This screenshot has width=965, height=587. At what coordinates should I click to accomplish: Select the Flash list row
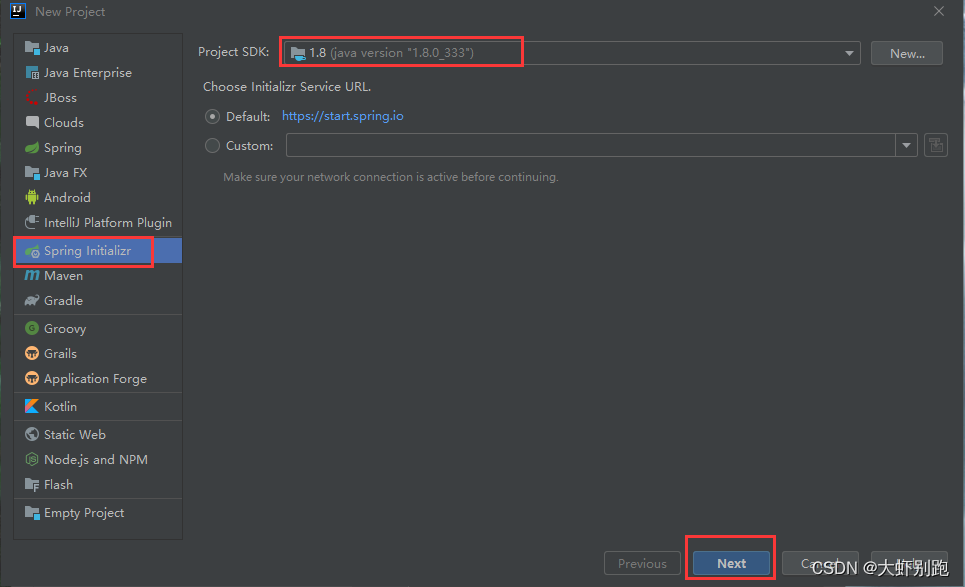coord(98,484)
